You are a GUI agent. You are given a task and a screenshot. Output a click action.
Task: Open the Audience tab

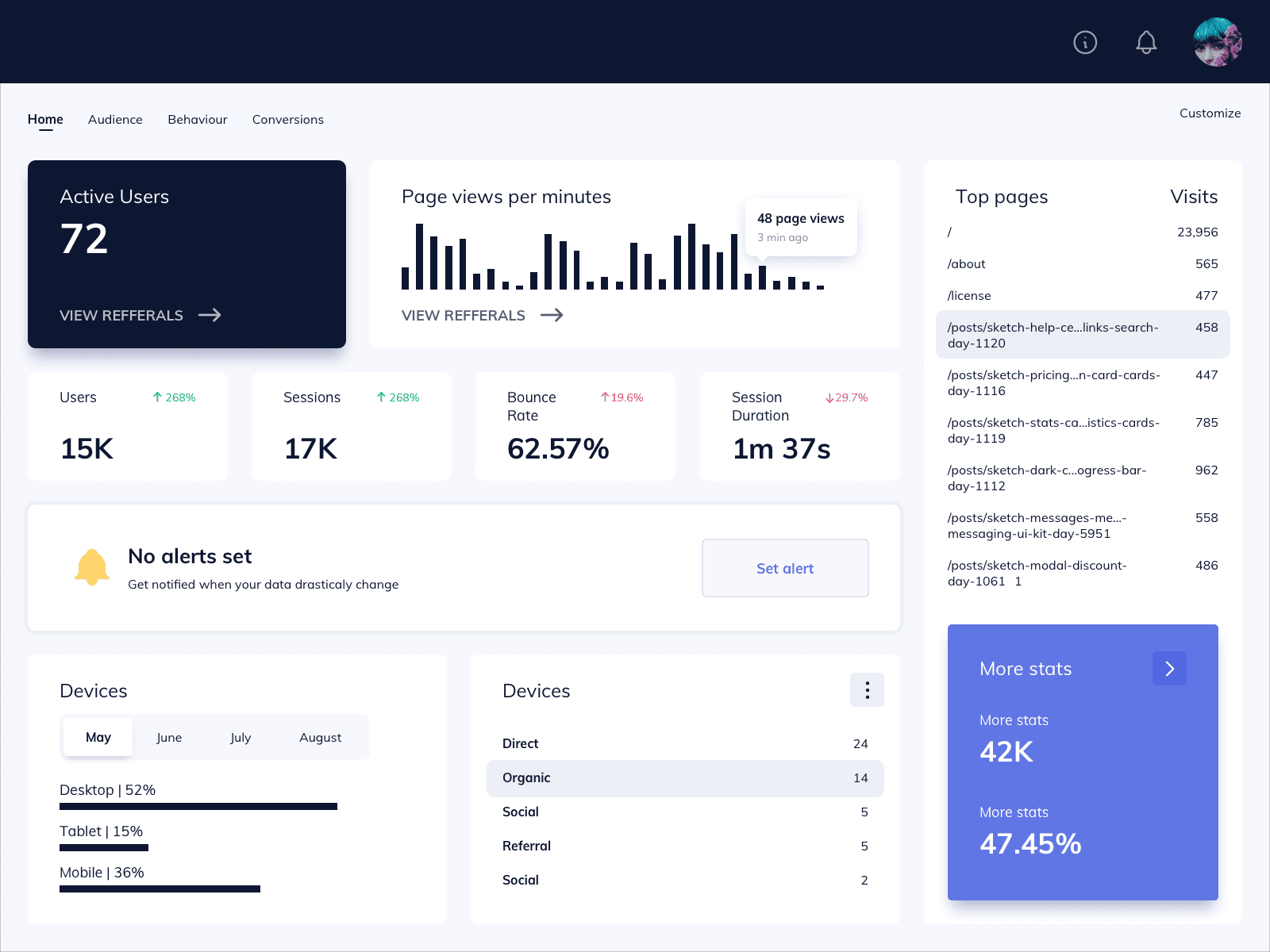(114, 119)
